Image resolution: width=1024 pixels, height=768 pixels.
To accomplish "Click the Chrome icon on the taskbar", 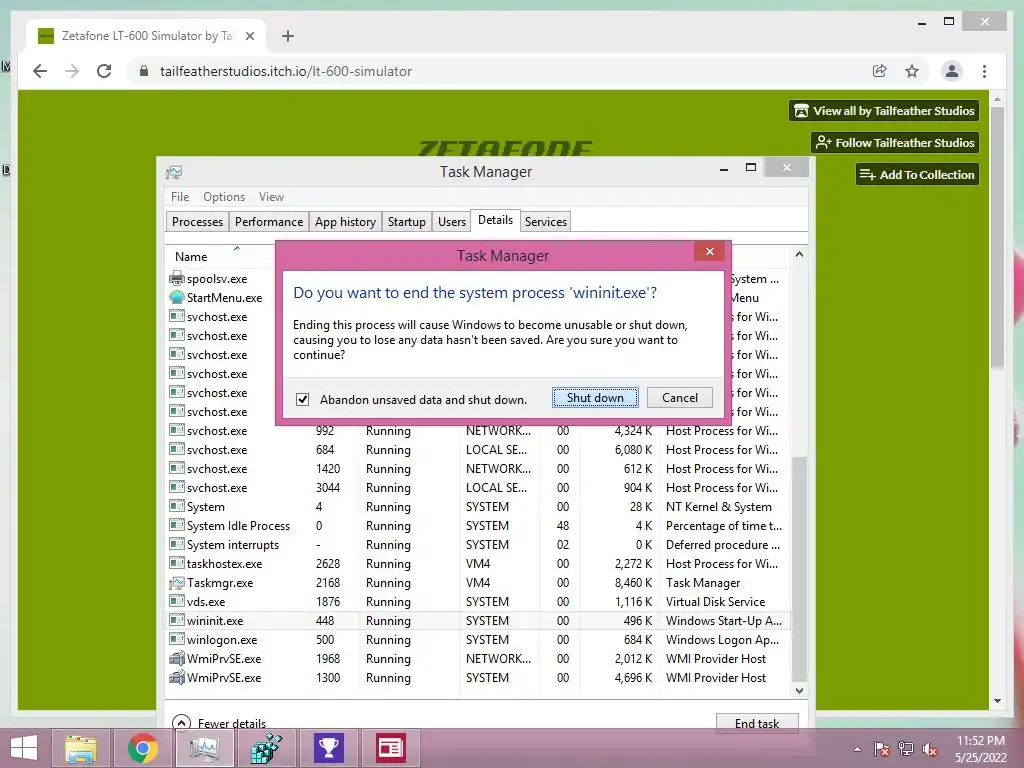I will (143, 748).
